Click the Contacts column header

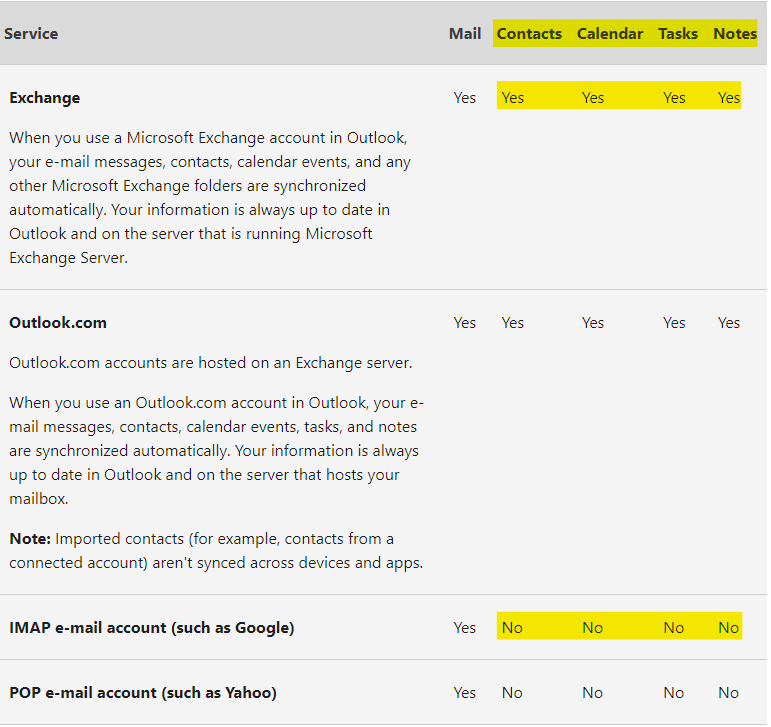(x=529, y=33)
